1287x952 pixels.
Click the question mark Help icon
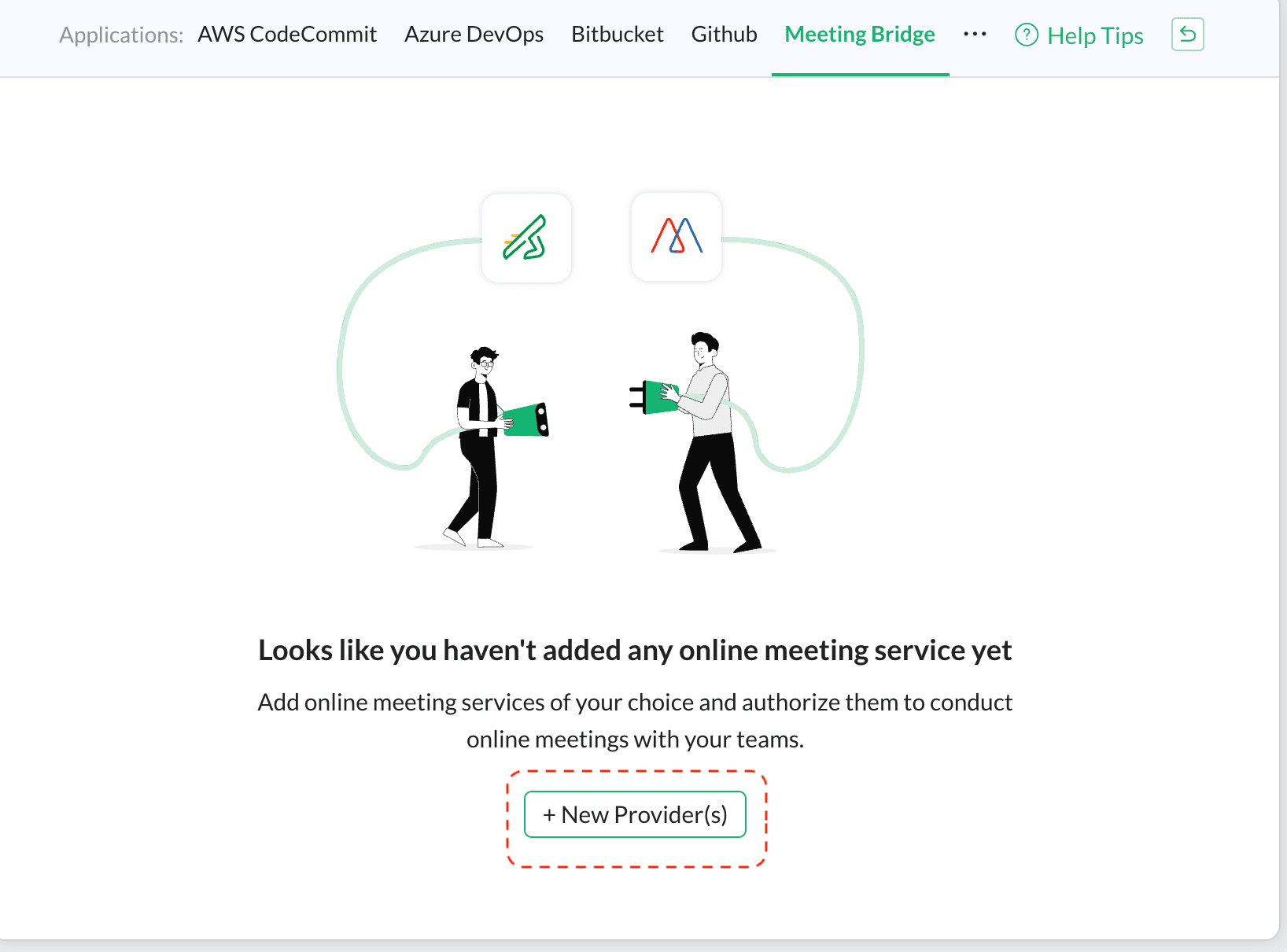(1027, 35)
